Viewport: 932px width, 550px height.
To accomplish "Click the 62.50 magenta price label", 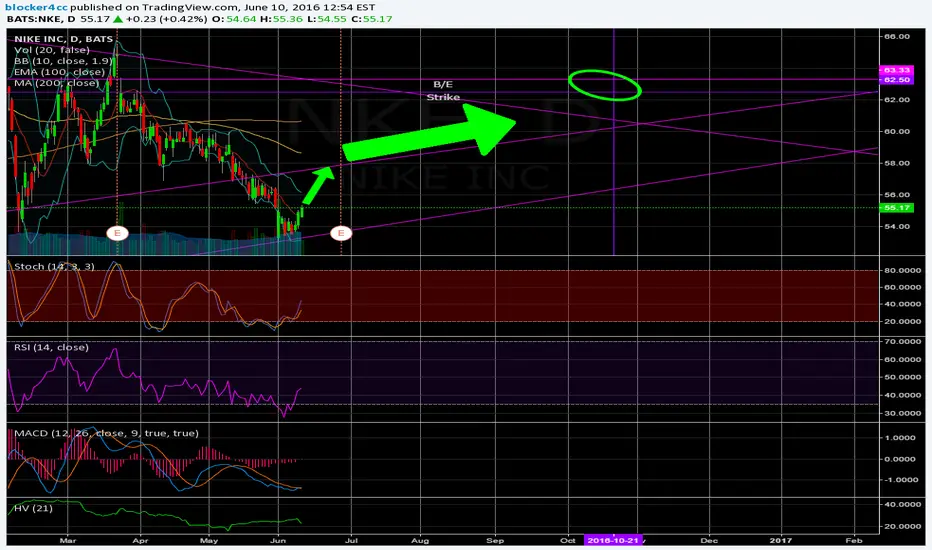I will [x=896, y=80].
